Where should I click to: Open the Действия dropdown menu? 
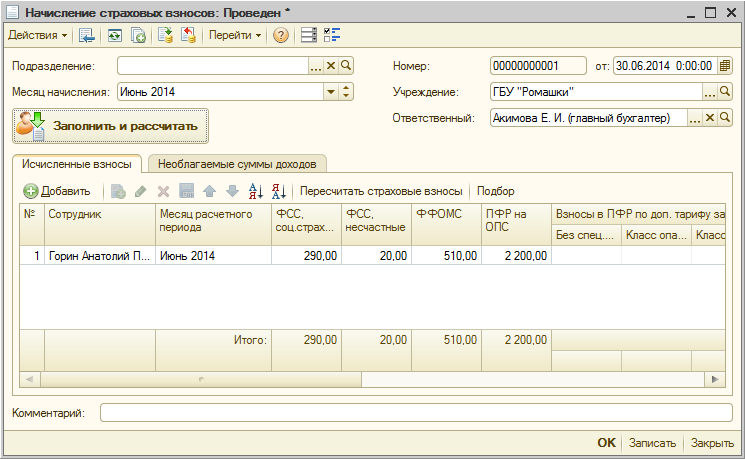tap(38, 35)
